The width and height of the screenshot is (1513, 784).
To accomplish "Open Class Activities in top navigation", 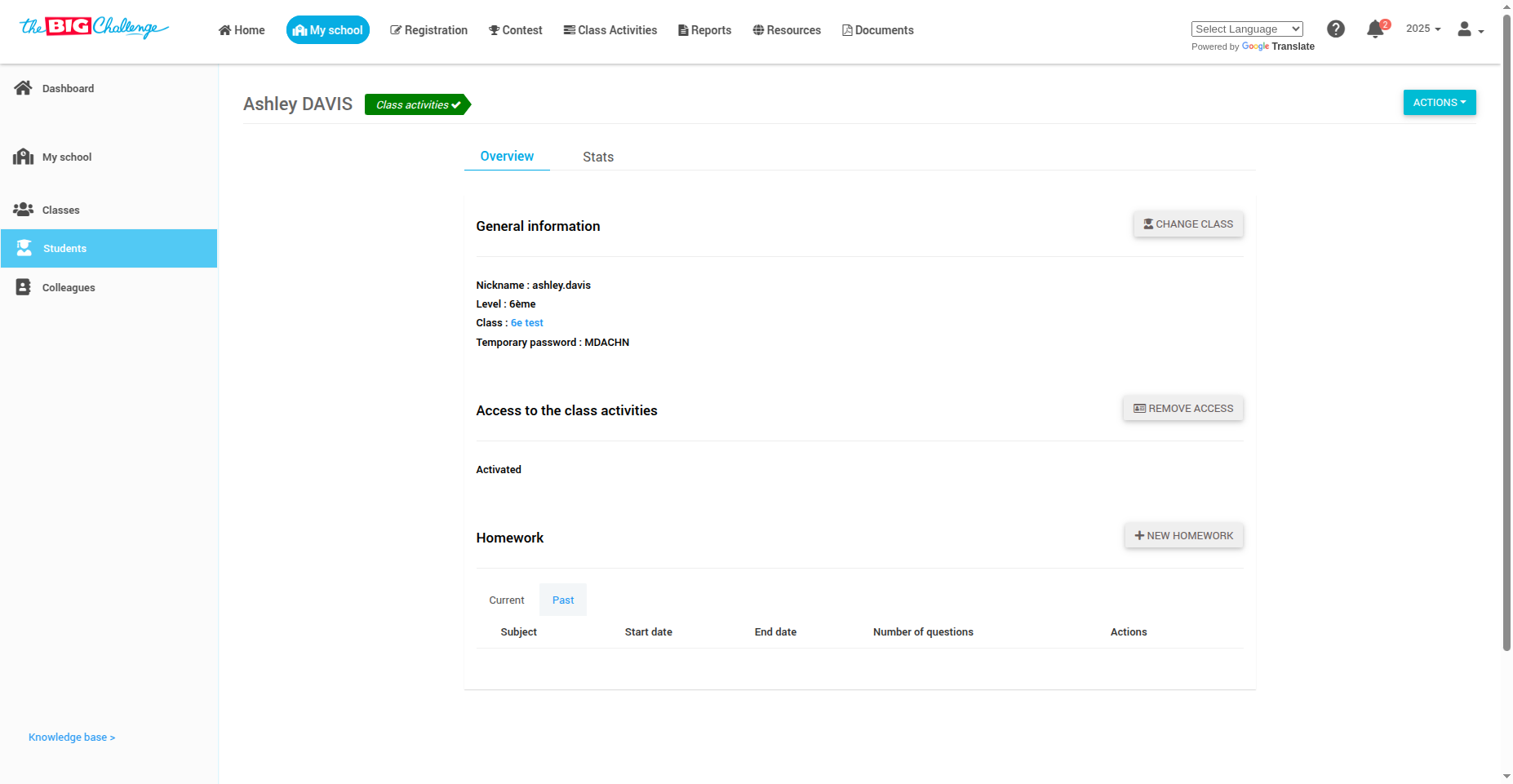I will point(610,30).
